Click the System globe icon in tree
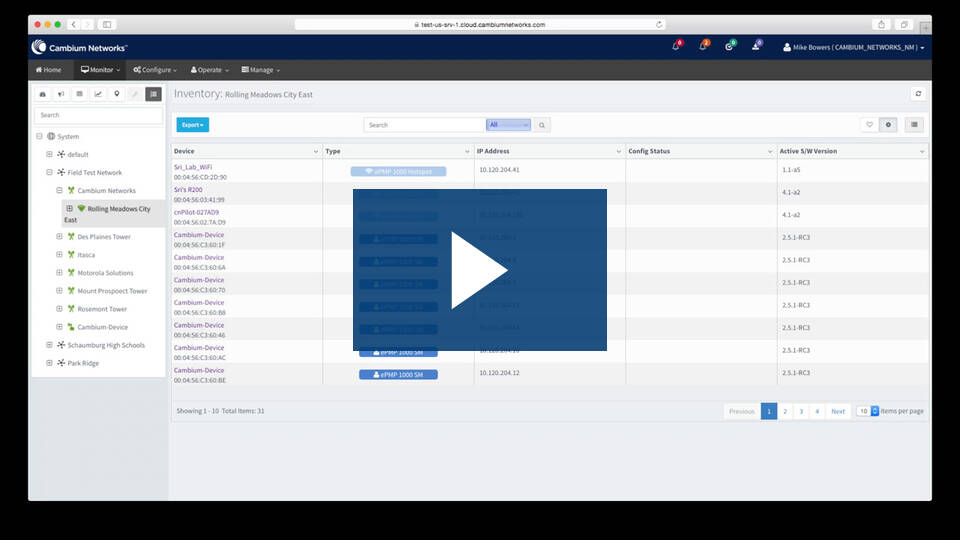 tap(51, 137)
